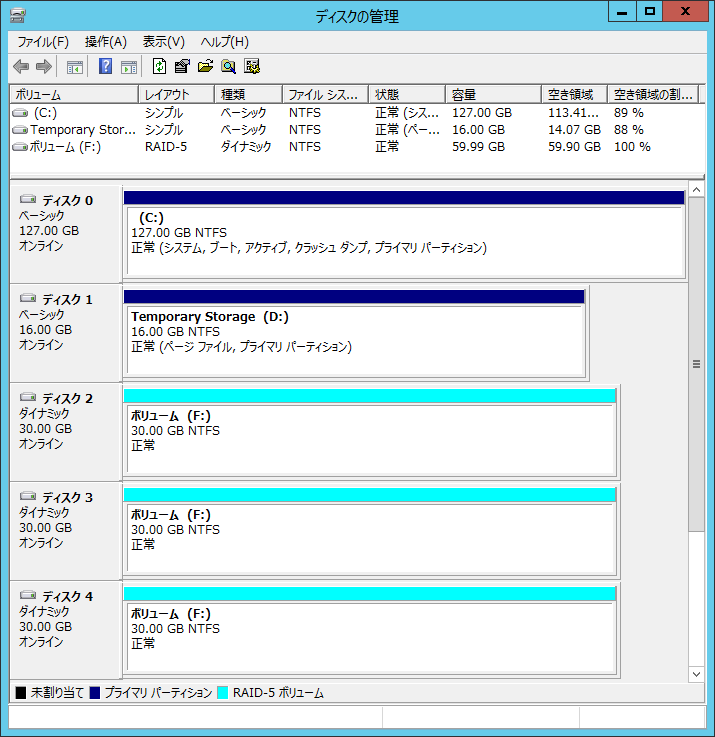Image resolution: width=715 pixels, height=737 pixels.
Task: Minimize the ディスクの管理 window
Action: click(622, 11)
